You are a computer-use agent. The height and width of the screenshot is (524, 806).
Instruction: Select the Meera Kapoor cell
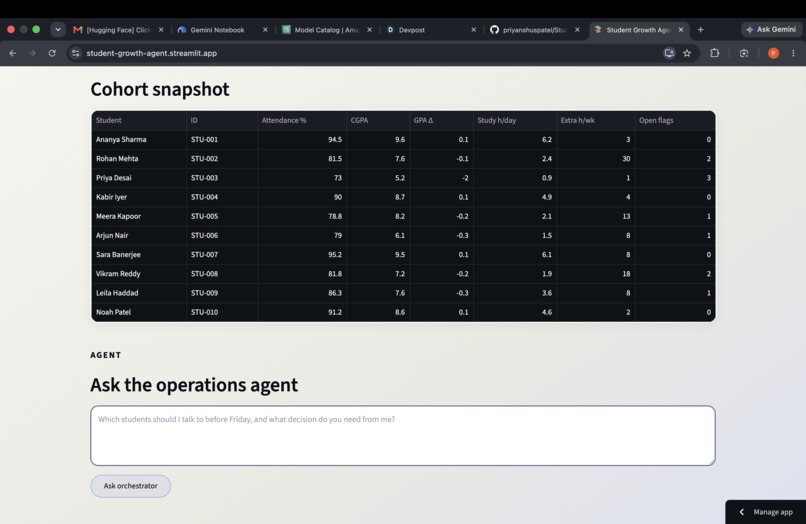click(139, 216)
